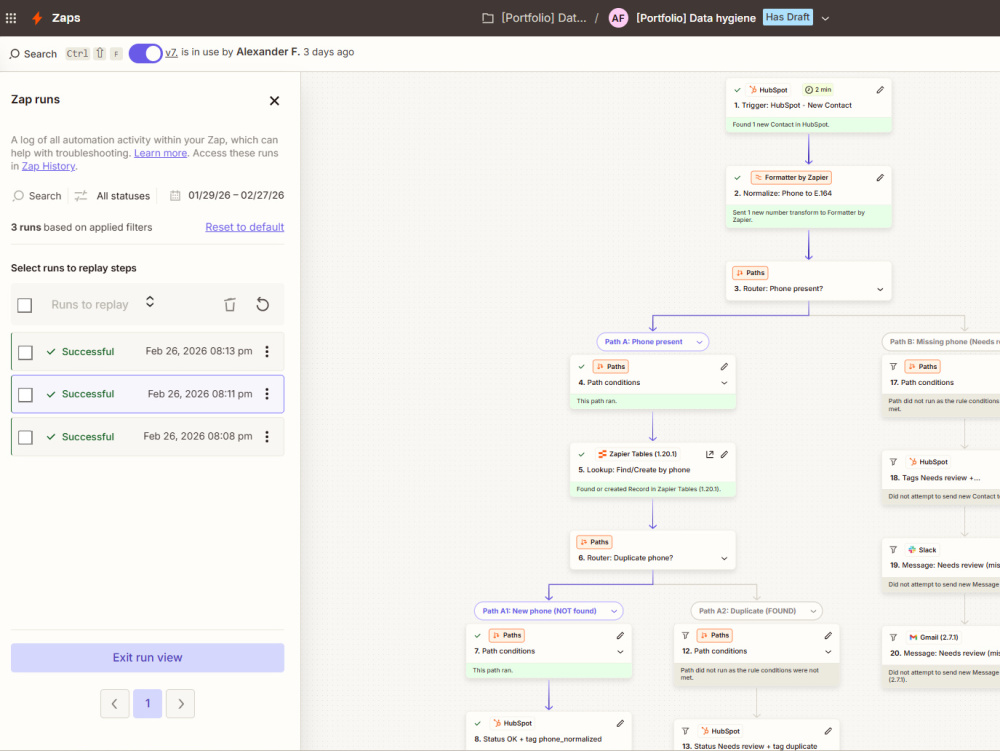Check the Runs to replay select-all checkbox
Image resolution: width=1000 pixels, height=751 pixels.
tap(25, 305)
